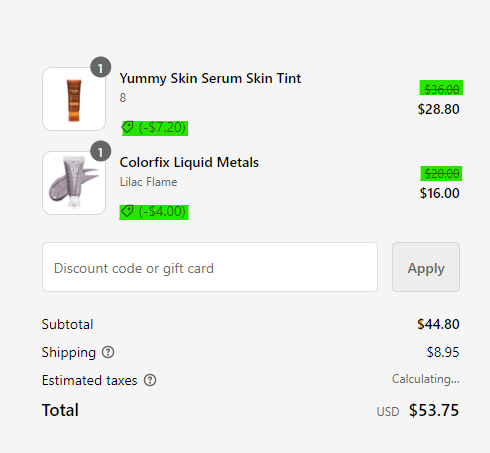490x453 pixels.
Task: Focus the Discount code or gift card field
Action: pos(210,267)
